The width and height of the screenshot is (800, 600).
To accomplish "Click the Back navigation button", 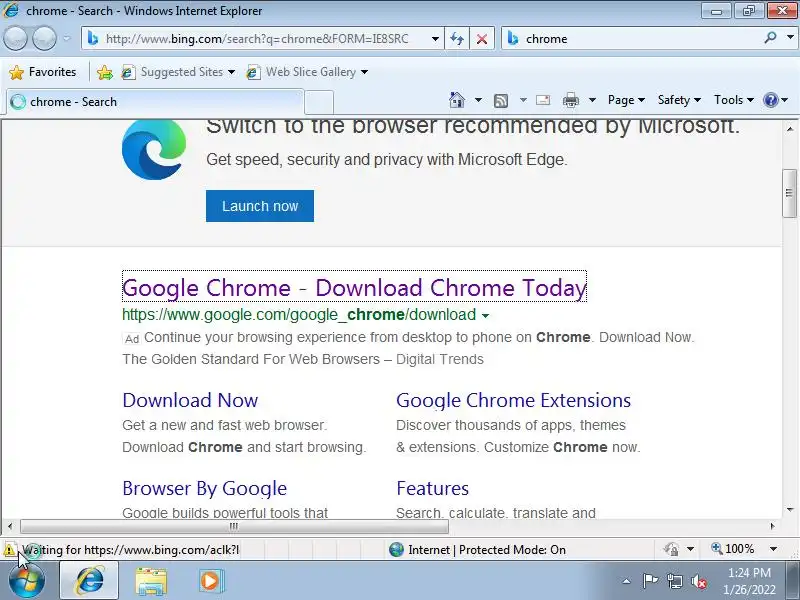I will (x=15, y=38).
